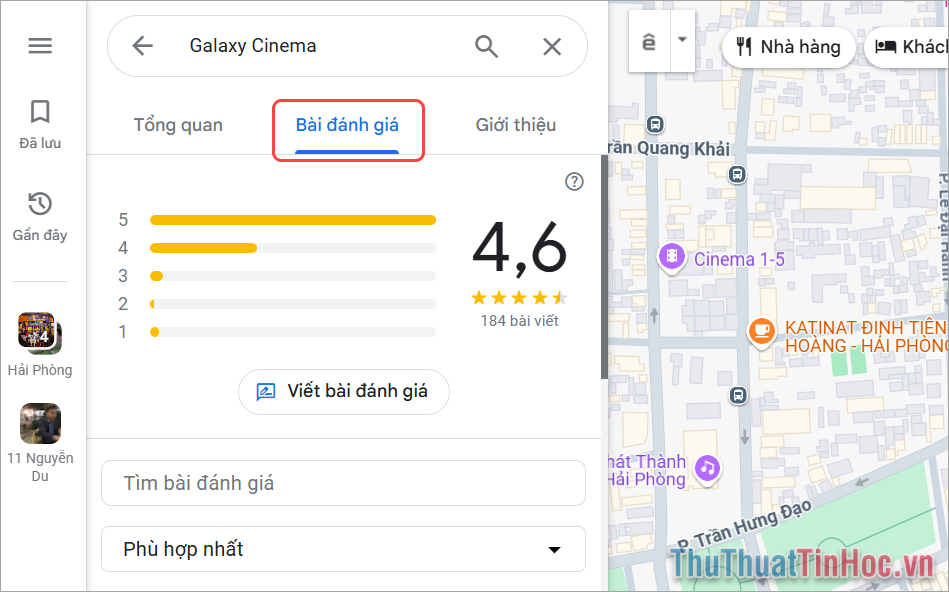Select the Cinema 1-5 map pin

671,257
